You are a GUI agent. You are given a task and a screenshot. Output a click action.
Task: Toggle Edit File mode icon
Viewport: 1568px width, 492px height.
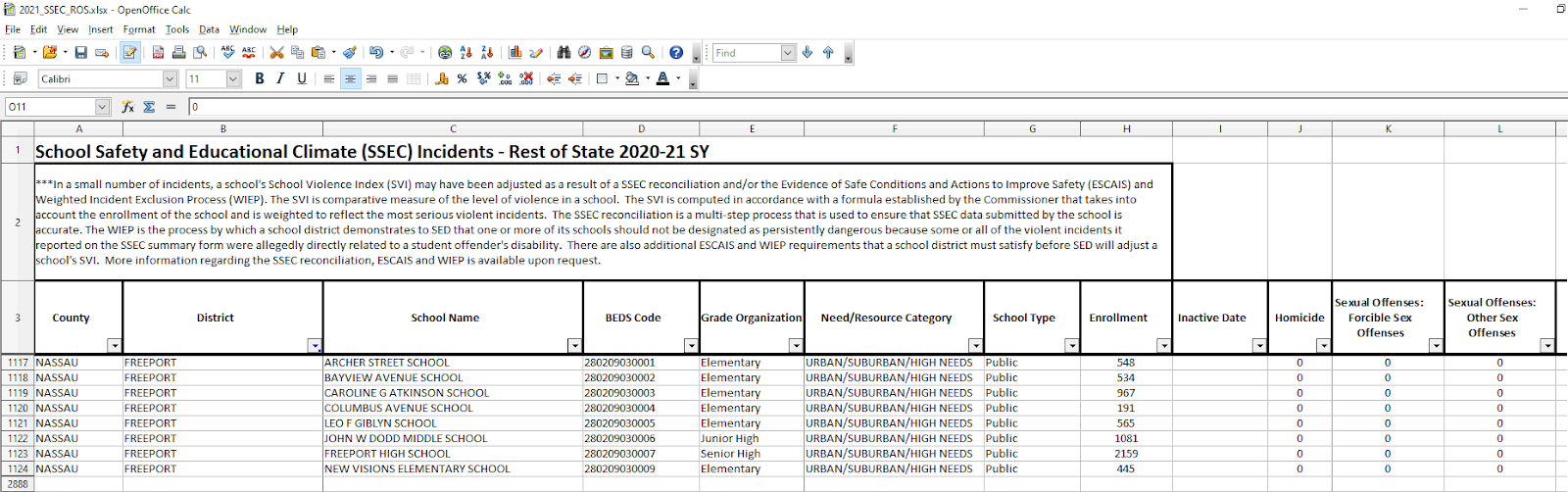click(129, 52)
